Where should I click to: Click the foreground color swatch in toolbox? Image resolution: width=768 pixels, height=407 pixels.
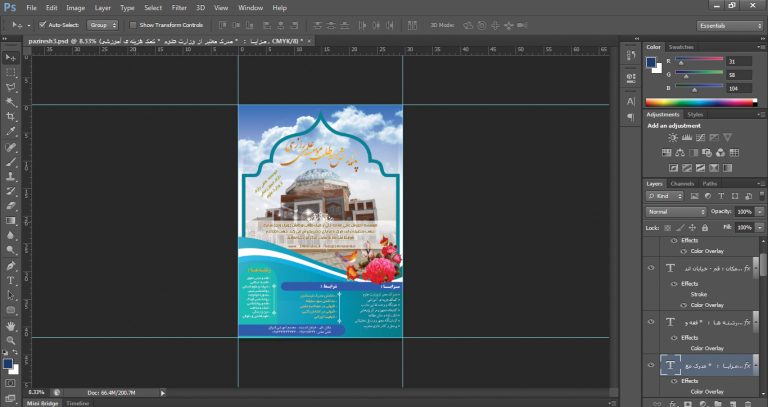pyautogui.click(x=8, y=364)
